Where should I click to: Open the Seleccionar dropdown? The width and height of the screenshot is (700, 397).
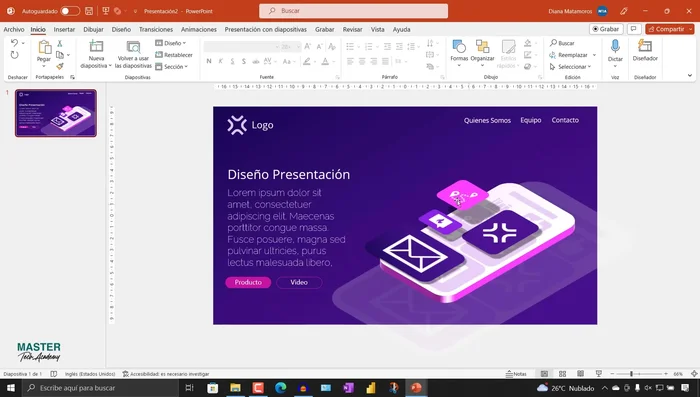(x=571, y=67)
